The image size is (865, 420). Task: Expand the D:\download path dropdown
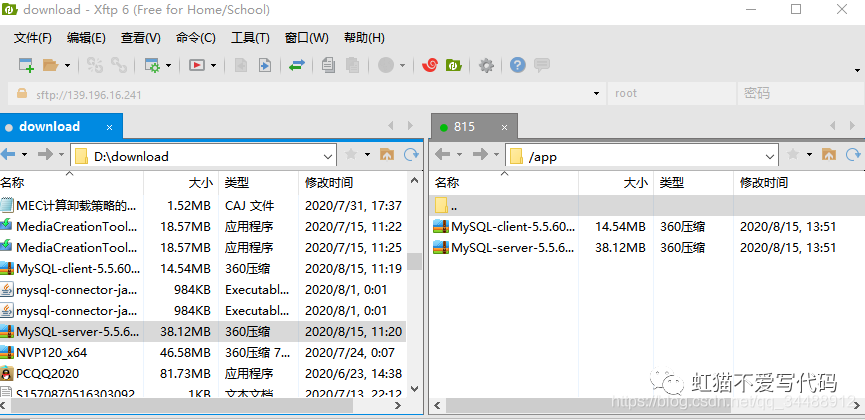click(328, 157)
